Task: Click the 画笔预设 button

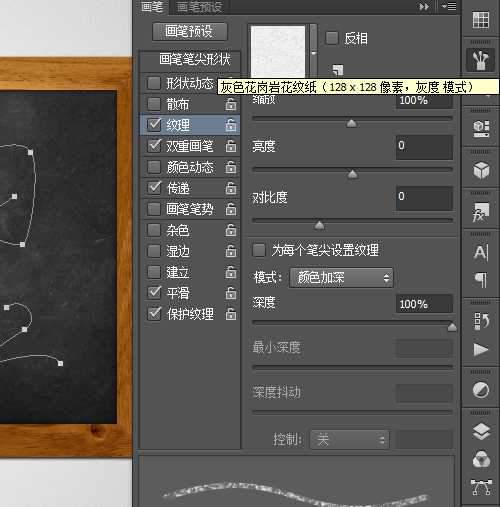Action: pyautogui.click(x=190, y=32)
